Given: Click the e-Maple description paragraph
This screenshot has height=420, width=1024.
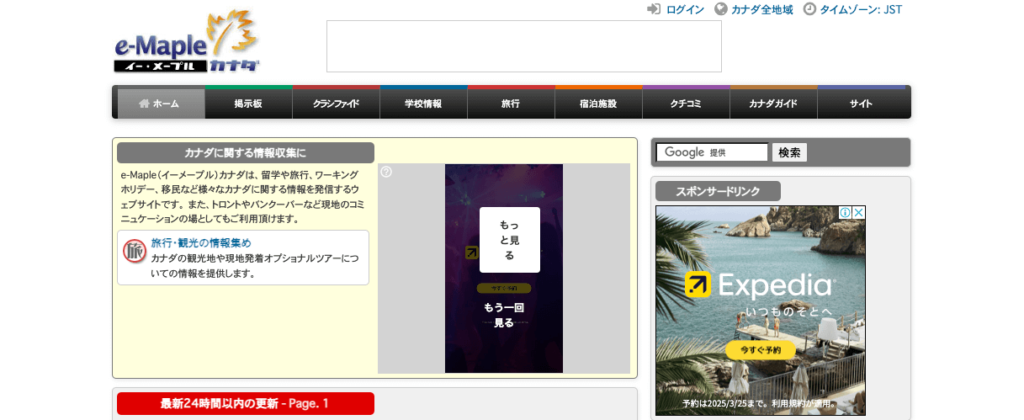Looking at the screenshot, I should pos(241,197).
